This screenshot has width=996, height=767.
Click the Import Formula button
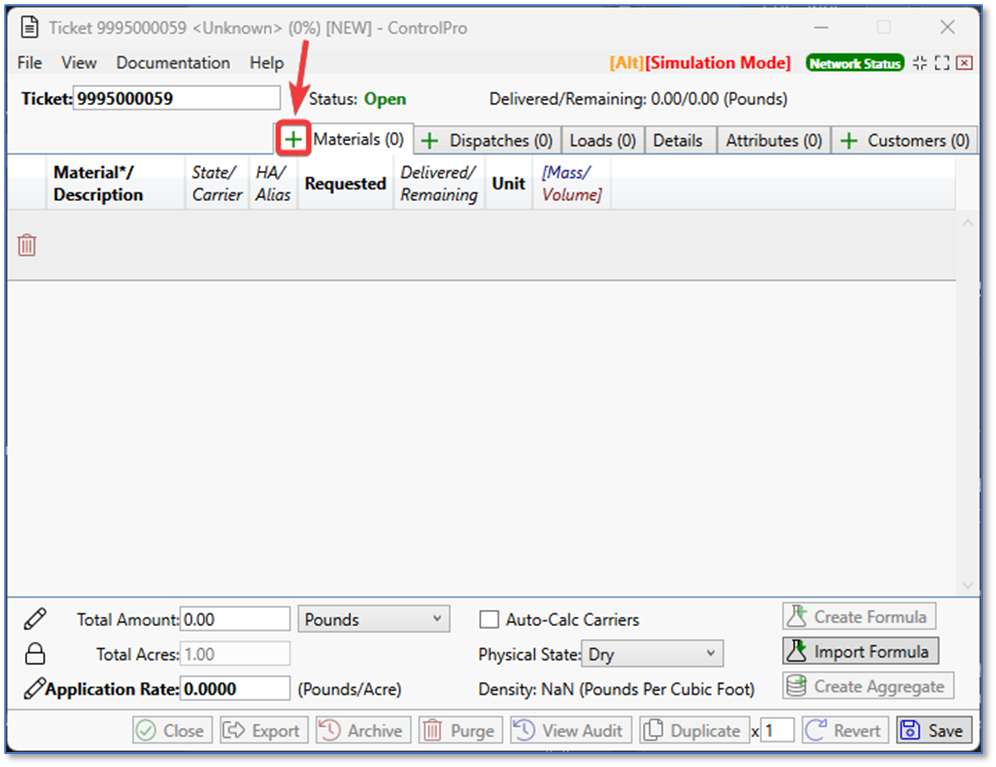[860, 652]
